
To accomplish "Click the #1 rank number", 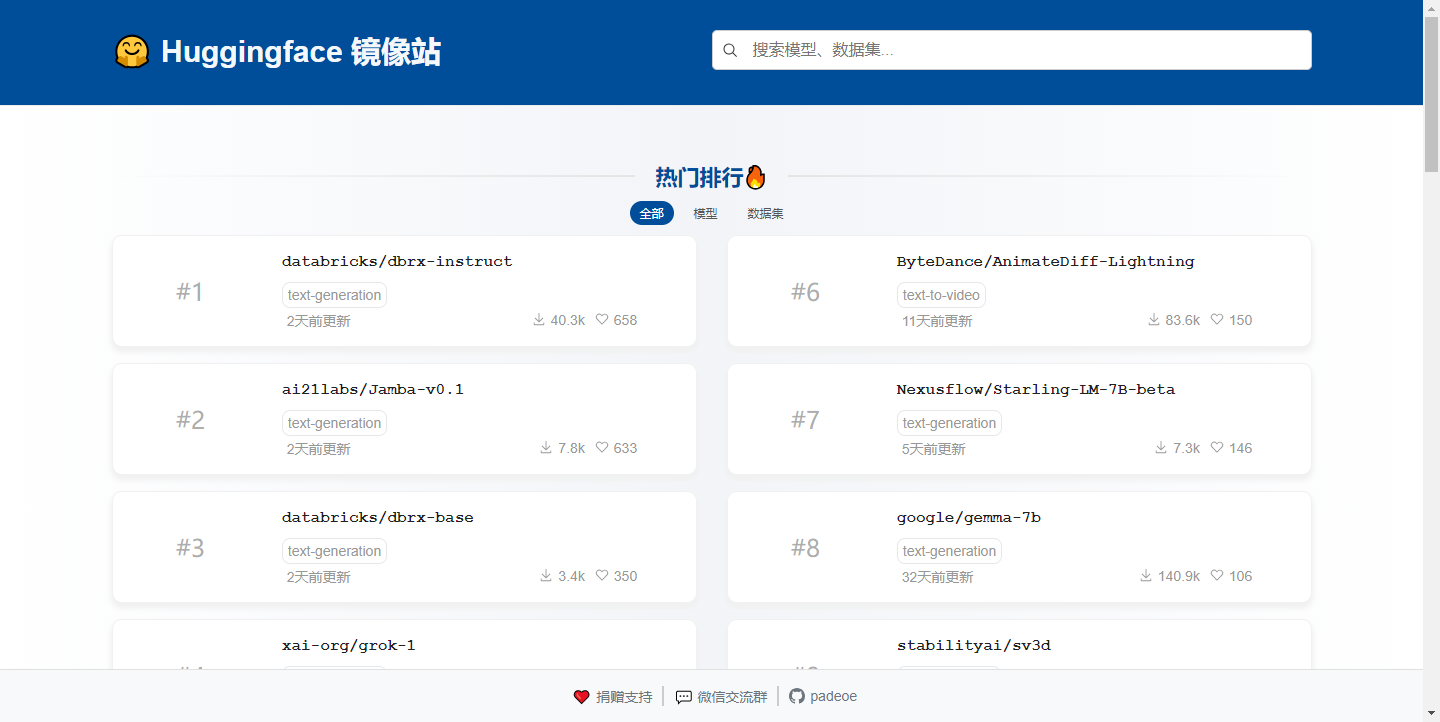I will (x=190, y=292).
